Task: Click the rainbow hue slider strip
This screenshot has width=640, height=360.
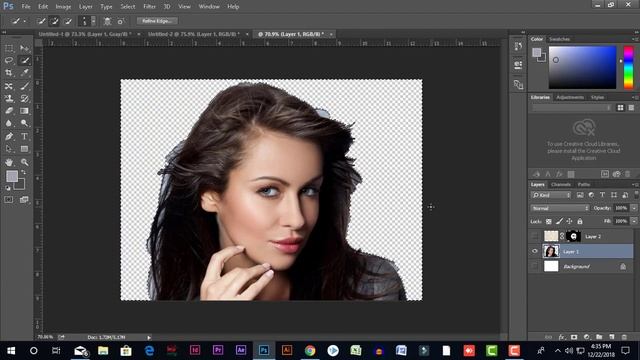Action: coord(628,67)
